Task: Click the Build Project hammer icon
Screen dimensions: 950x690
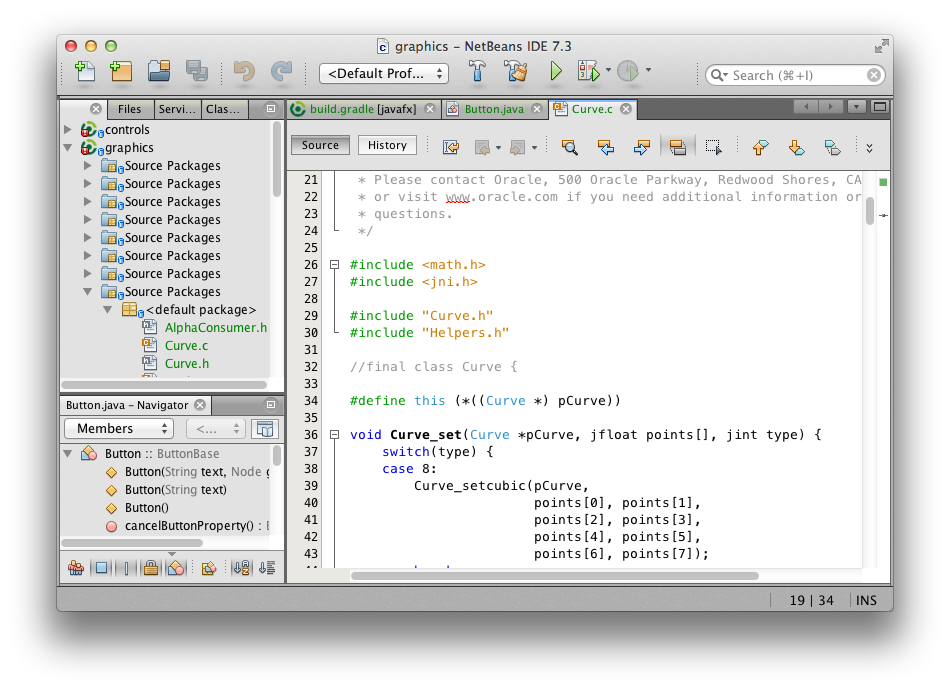Action: (x=478, y=72)
